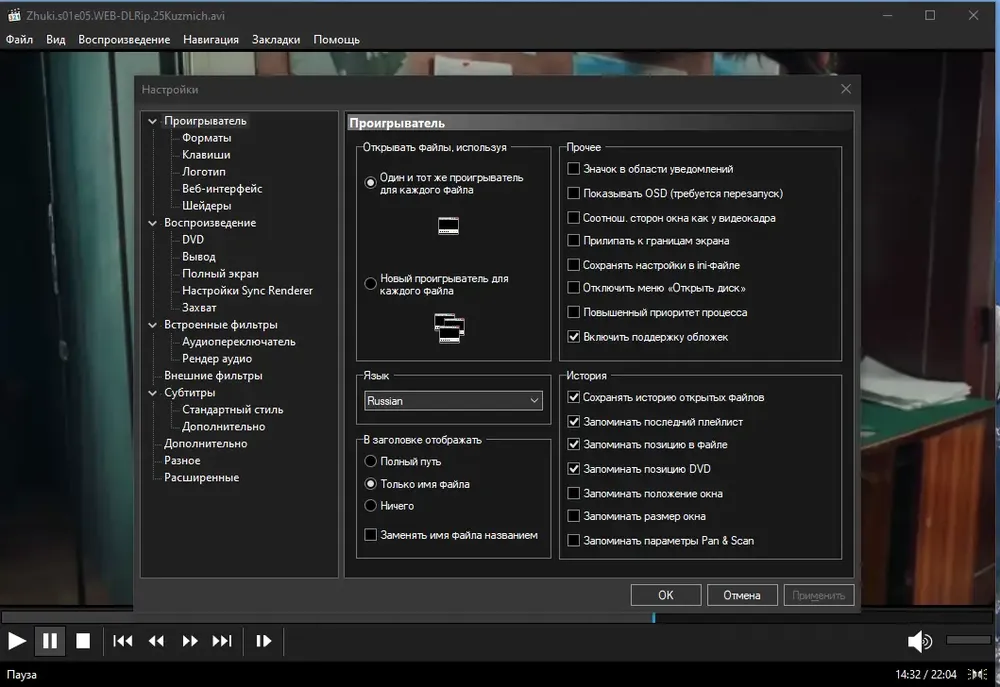Image resolution: width=1000 pixels, height=687 pixels.
Task: Click the Play button in playback bar
Action: 17,640
